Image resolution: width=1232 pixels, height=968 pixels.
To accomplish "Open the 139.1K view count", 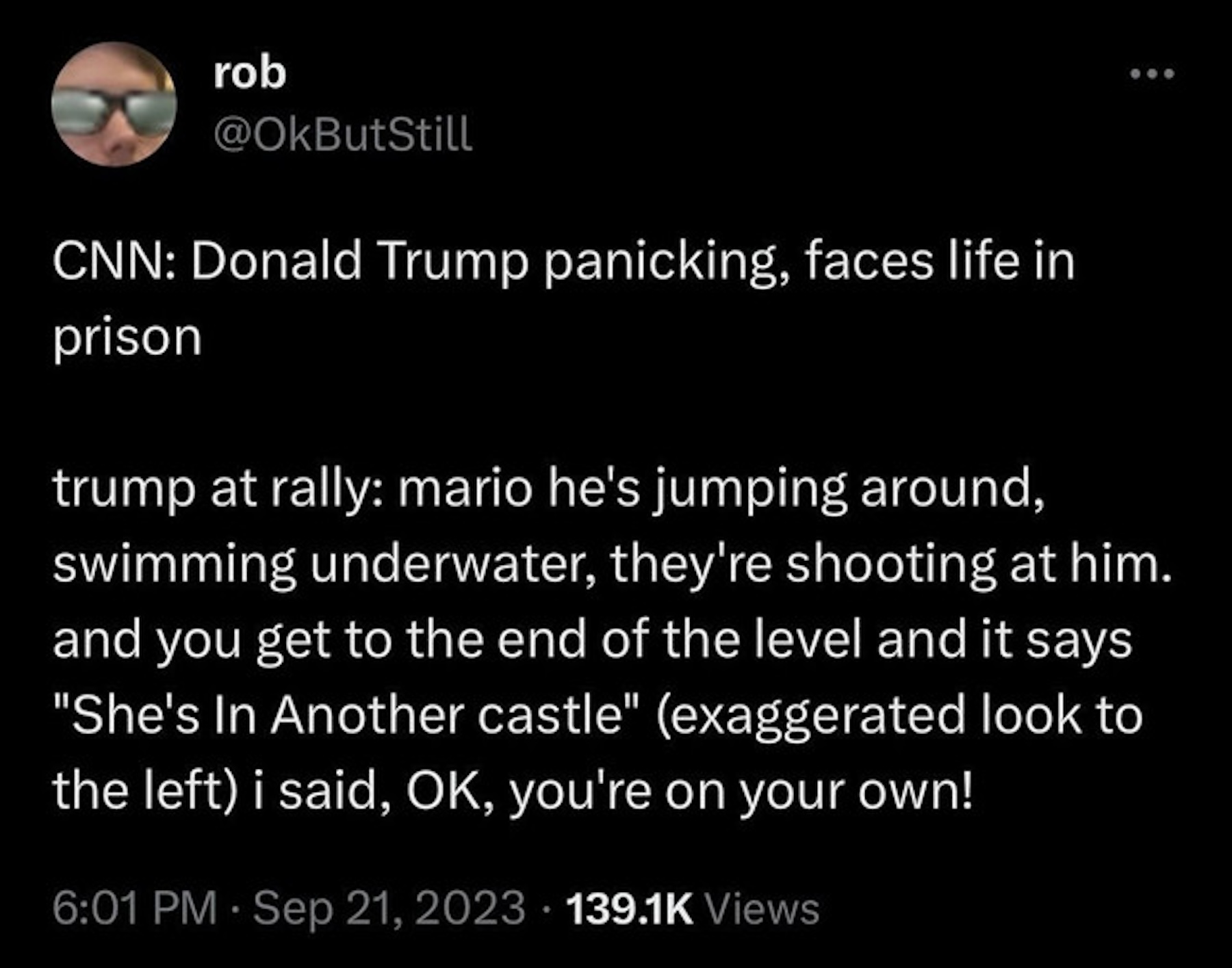I will click(630, 909).
